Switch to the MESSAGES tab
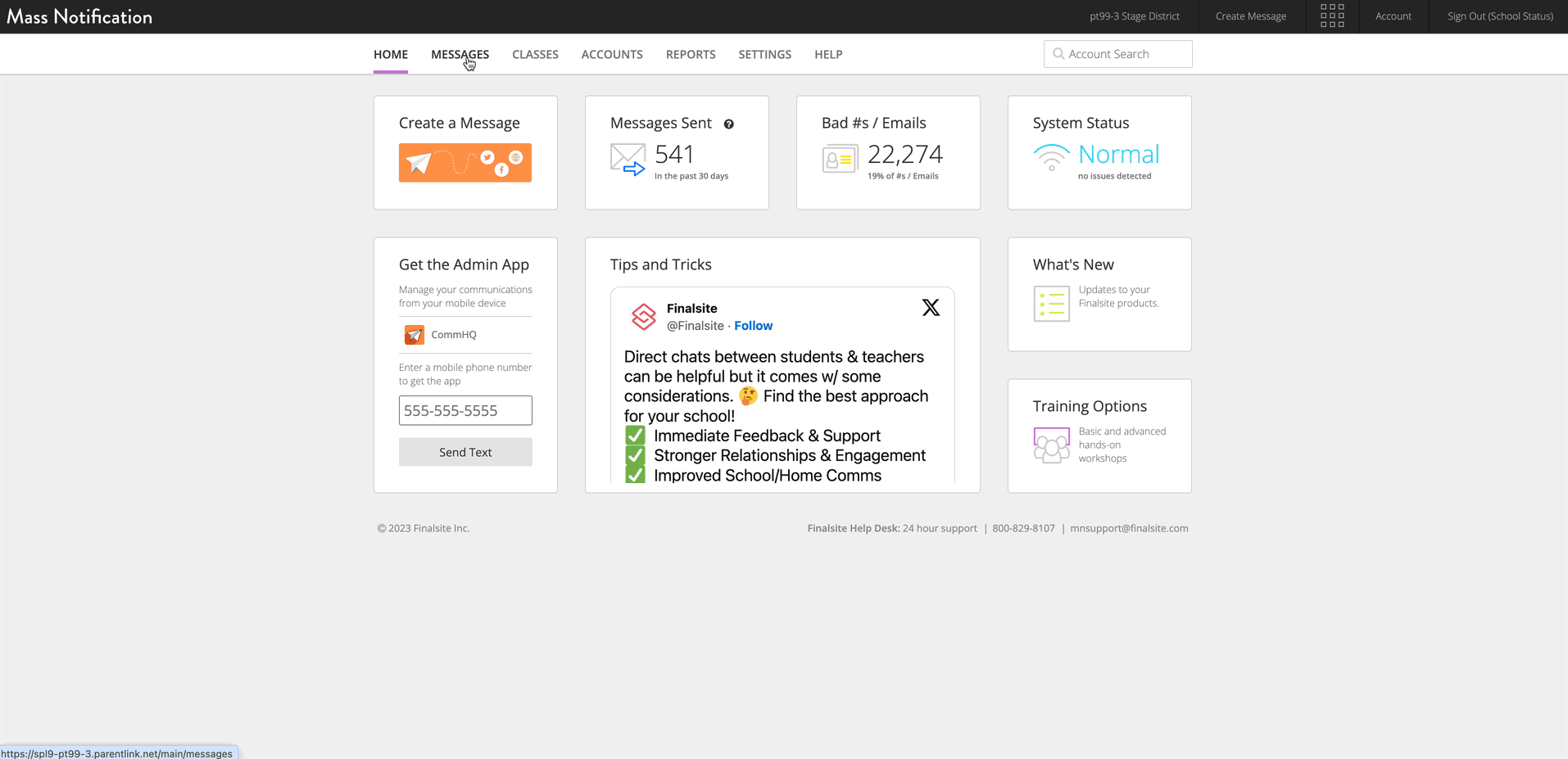 tap(460, 54)
